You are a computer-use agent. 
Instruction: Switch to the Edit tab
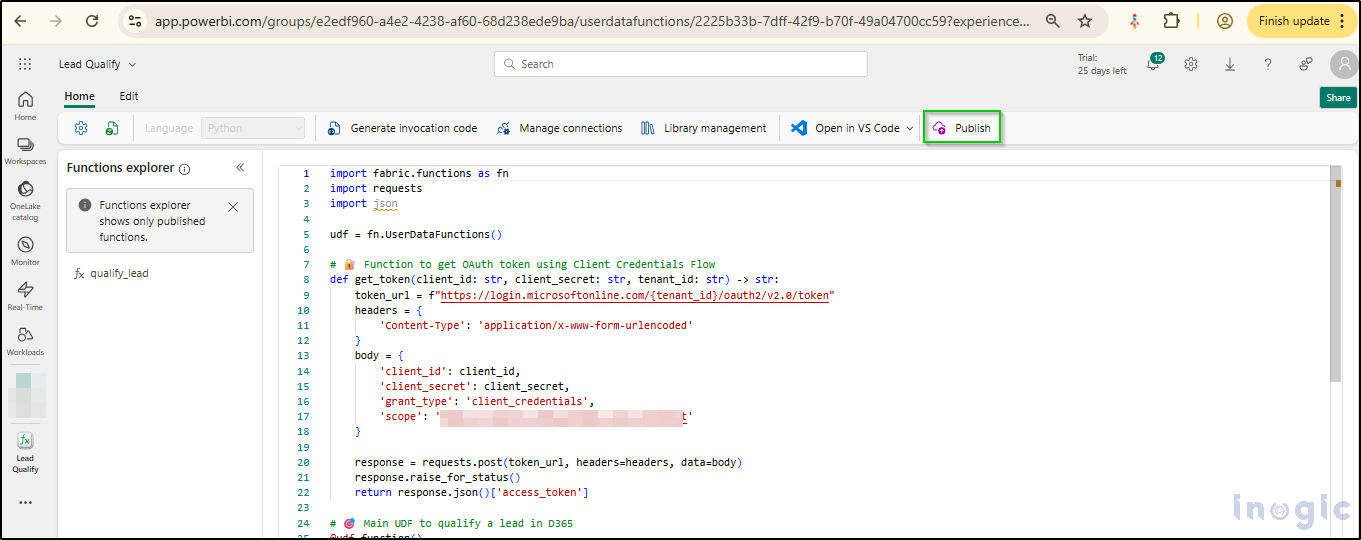pyautogui.click(x=129, y=96)
